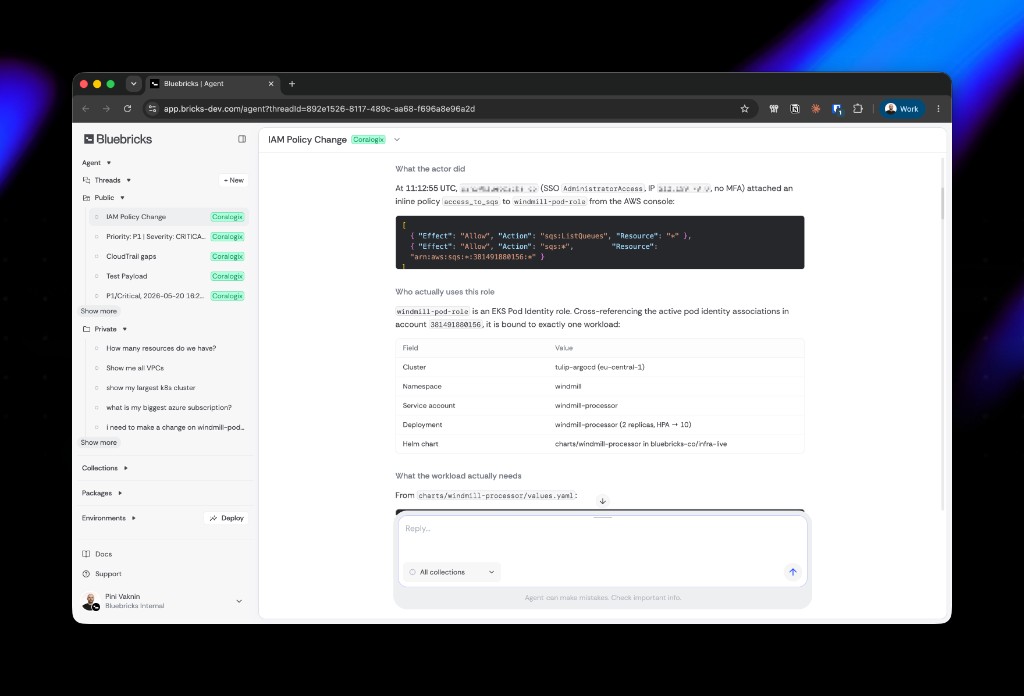The image size is (1024, 696).
Task: Collapse the Threads section
Action: tap(129, 180)
